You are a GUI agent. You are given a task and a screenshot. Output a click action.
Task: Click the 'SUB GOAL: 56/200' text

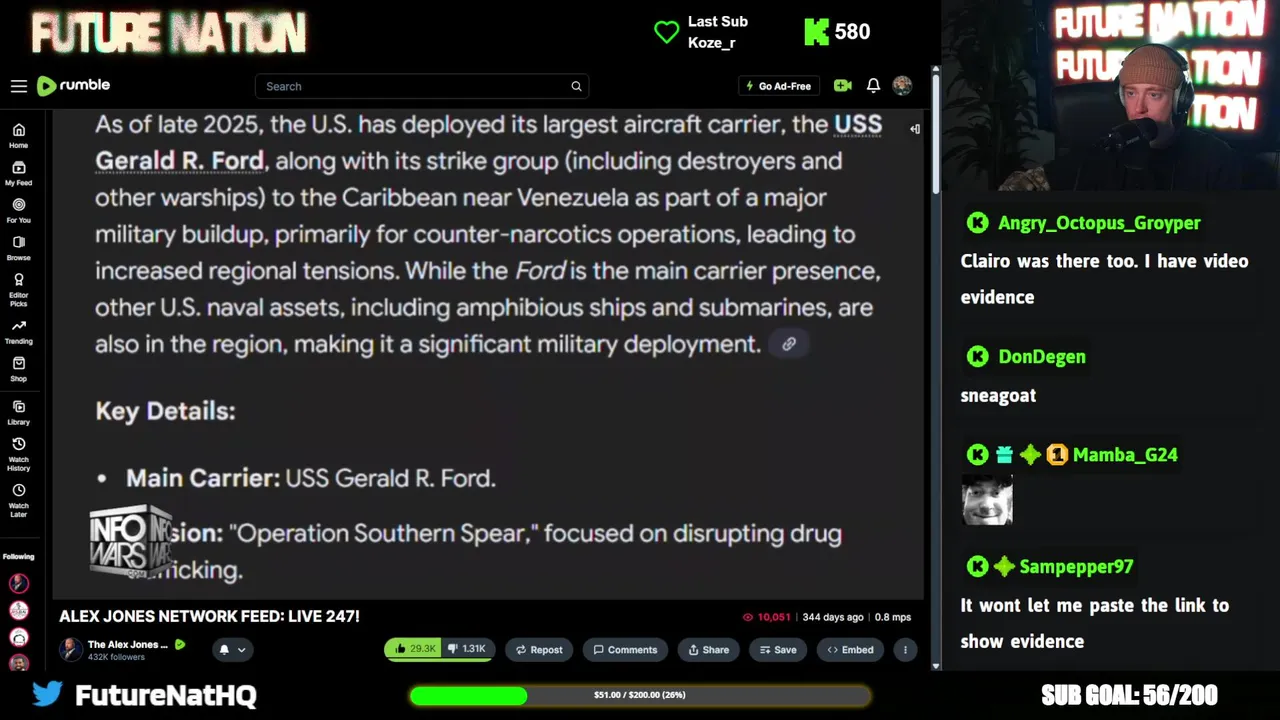[1129, 695]
